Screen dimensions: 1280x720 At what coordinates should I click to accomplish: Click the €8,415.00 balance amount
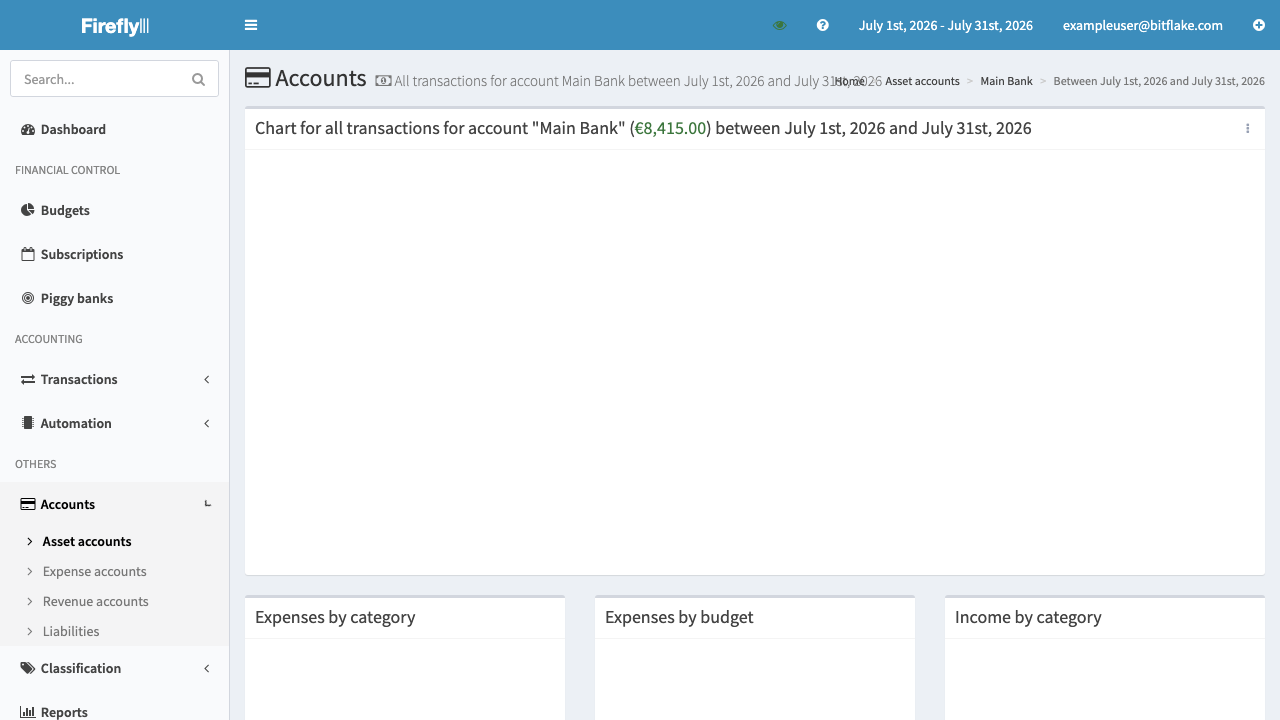671,128
